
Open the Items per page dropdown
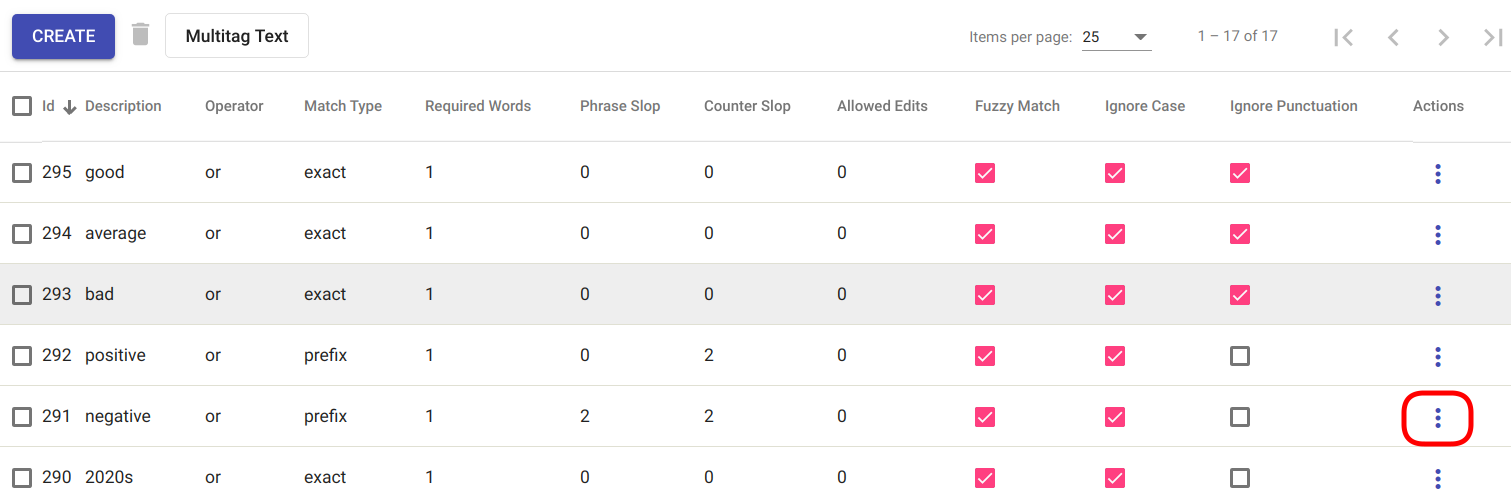click(x=1116, y=37)
